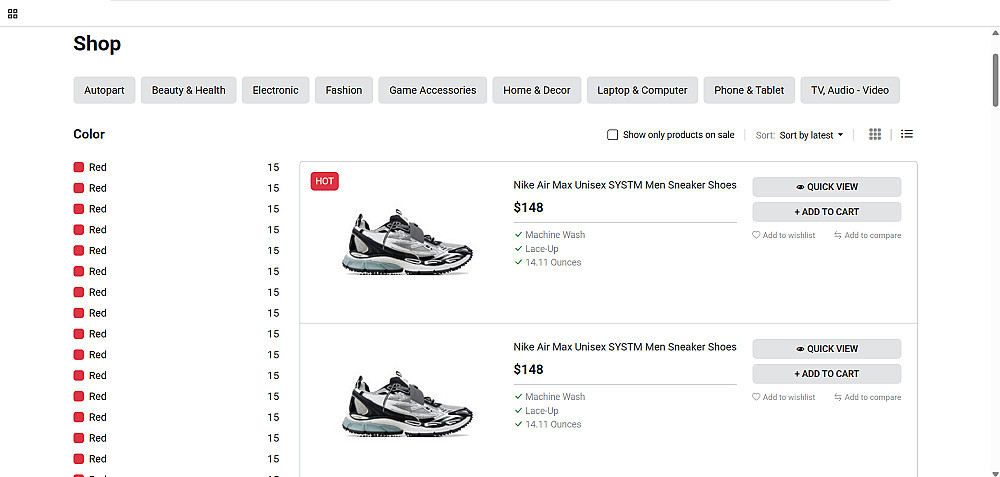The width and height of the screenshot is (1000, 477).
Task: Open the Laptop & Computer category
Action: [642, 90]
